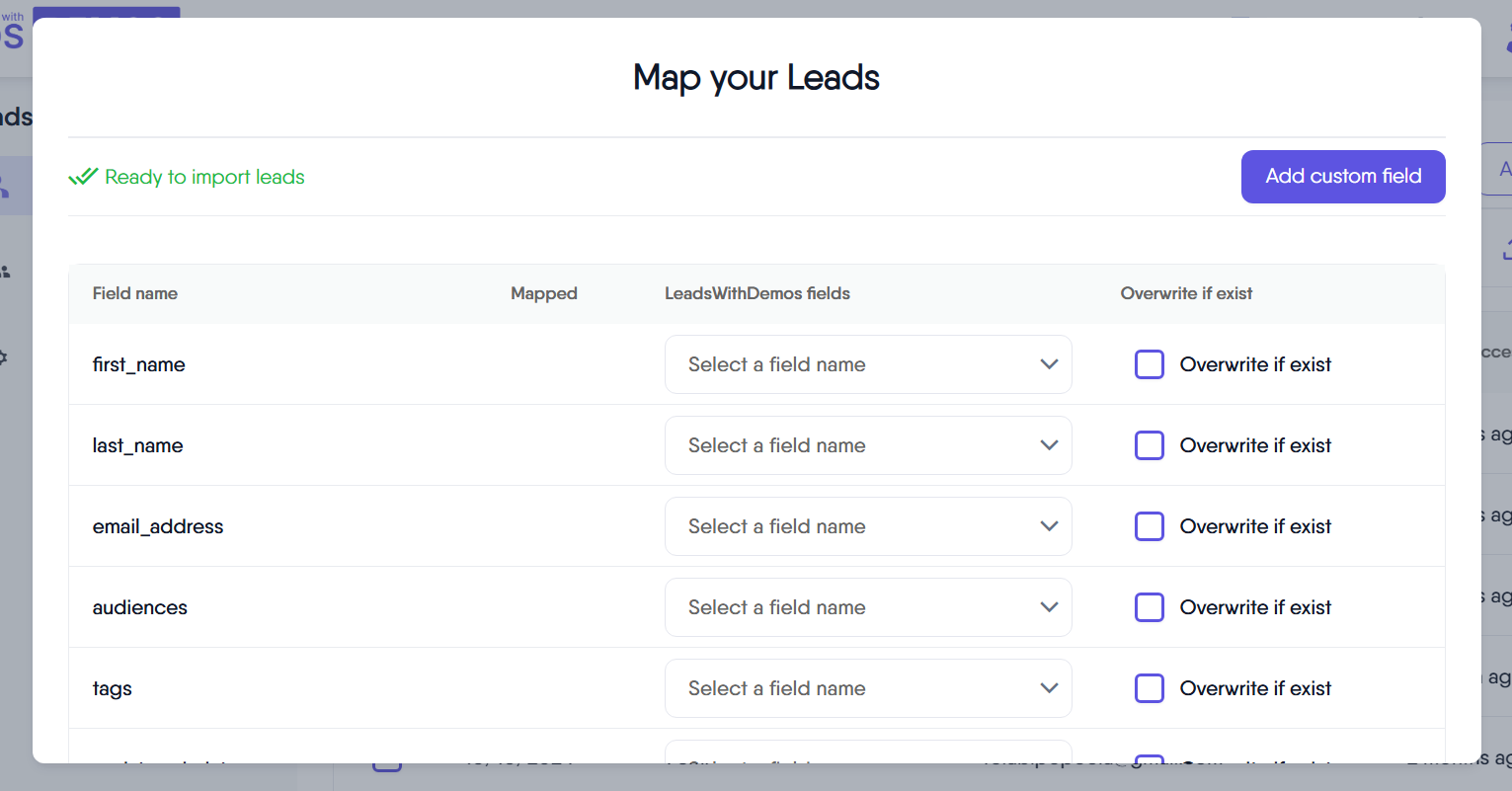This screenshot has width=1512, height=791.
Task: Expand the email_address field name dropdown
Action: [867, 526]
